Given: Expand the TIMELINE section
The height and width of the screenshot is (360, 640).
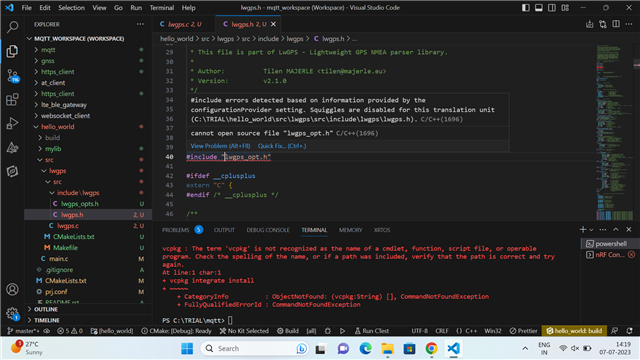Looking at the screenshot, I should click(x=47, y=320).
